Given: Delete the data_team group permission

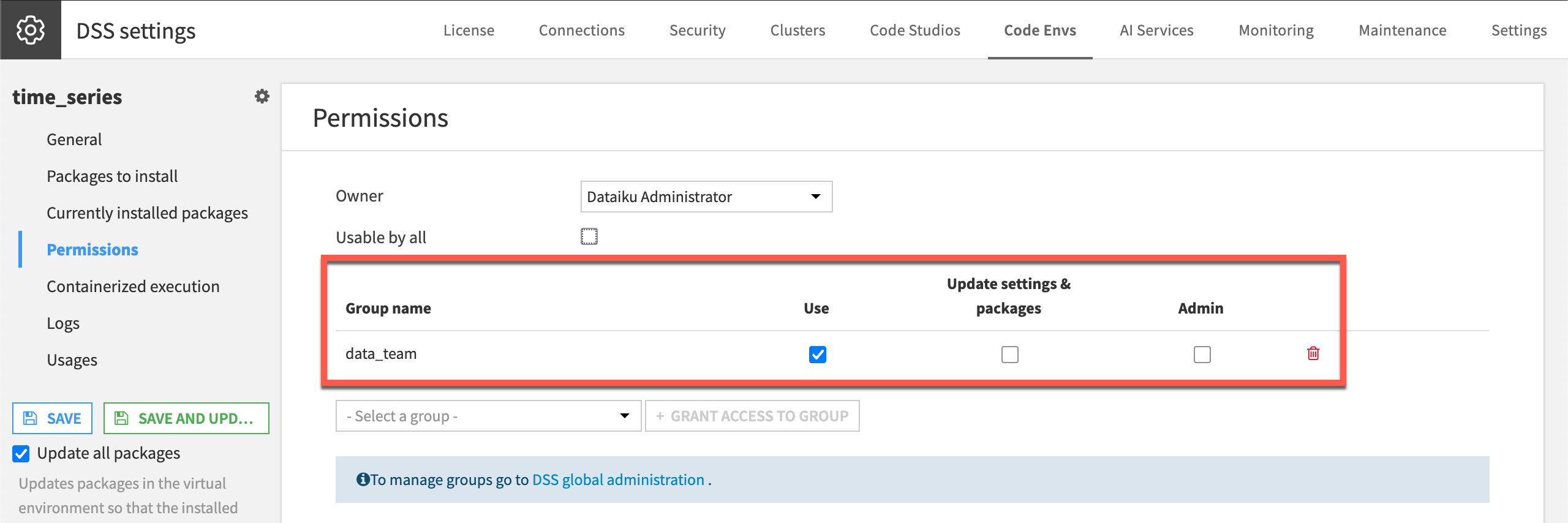Looking at the screenshot, I should [1313, 353].
